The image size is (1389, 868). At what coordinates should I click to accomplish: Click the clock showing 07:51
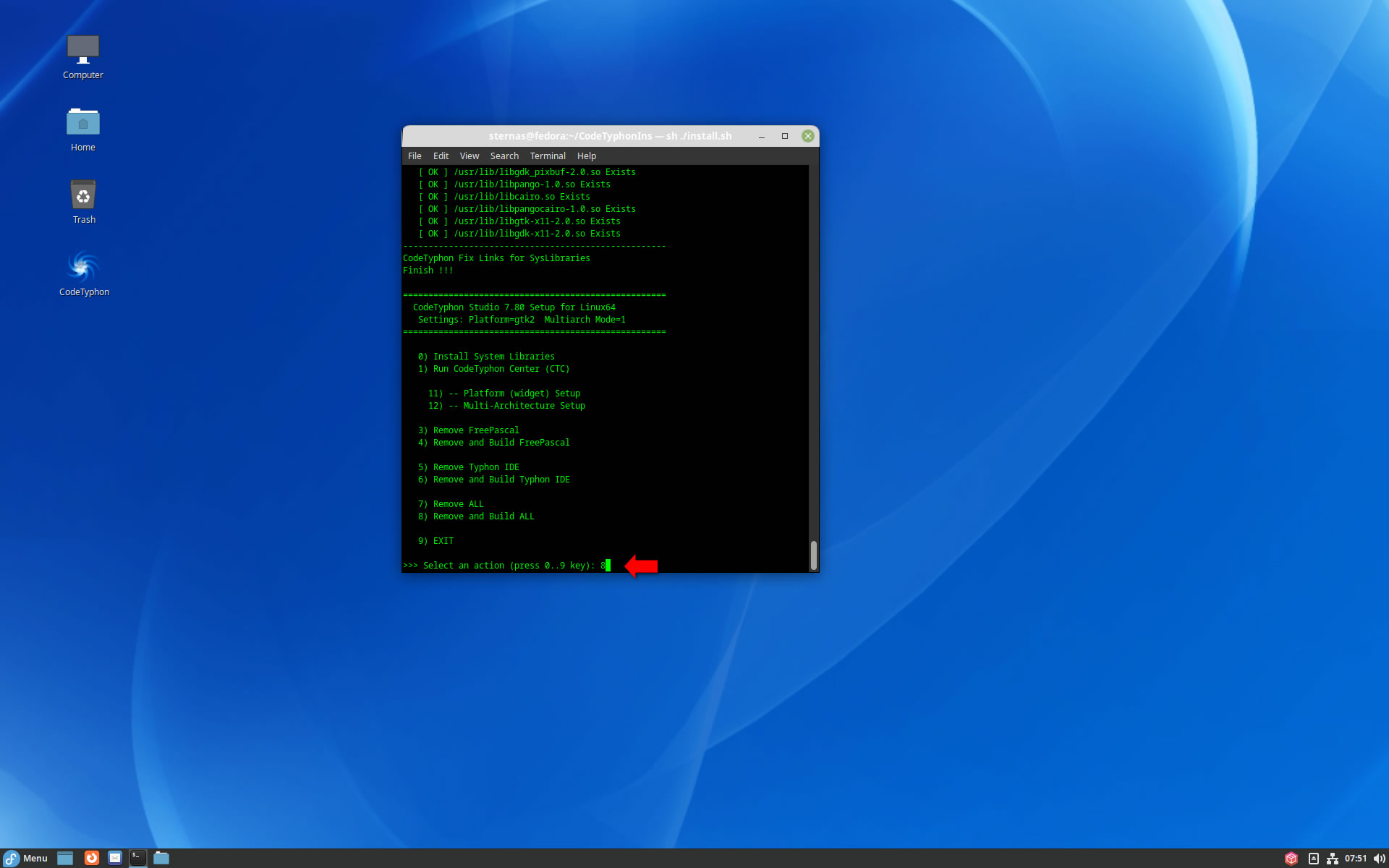1355,859
